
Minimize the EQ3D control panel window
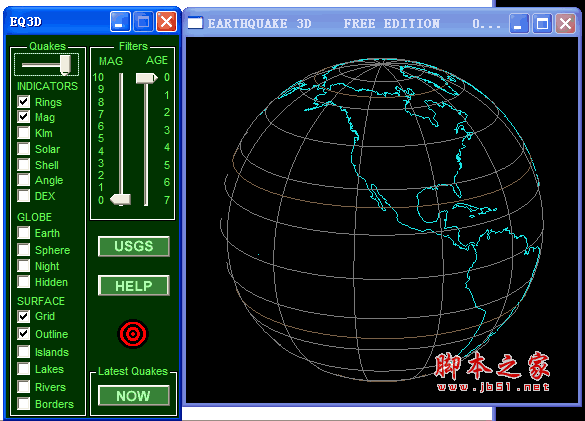[x=120, y=22]
